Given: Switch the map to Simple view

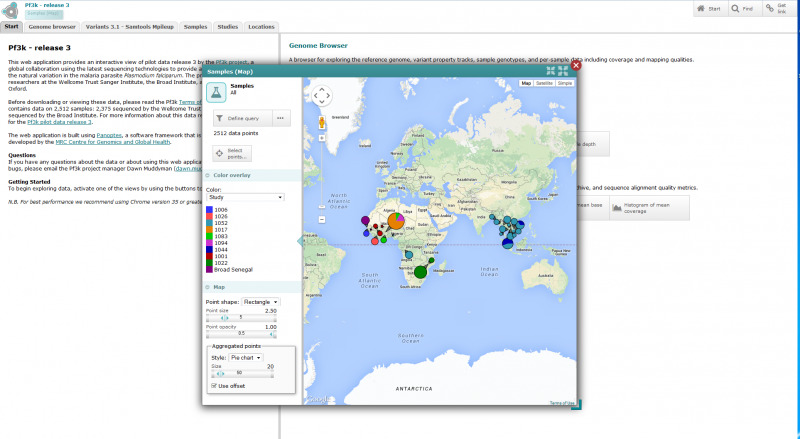Looking at the screenshot, I should (564, 83).
